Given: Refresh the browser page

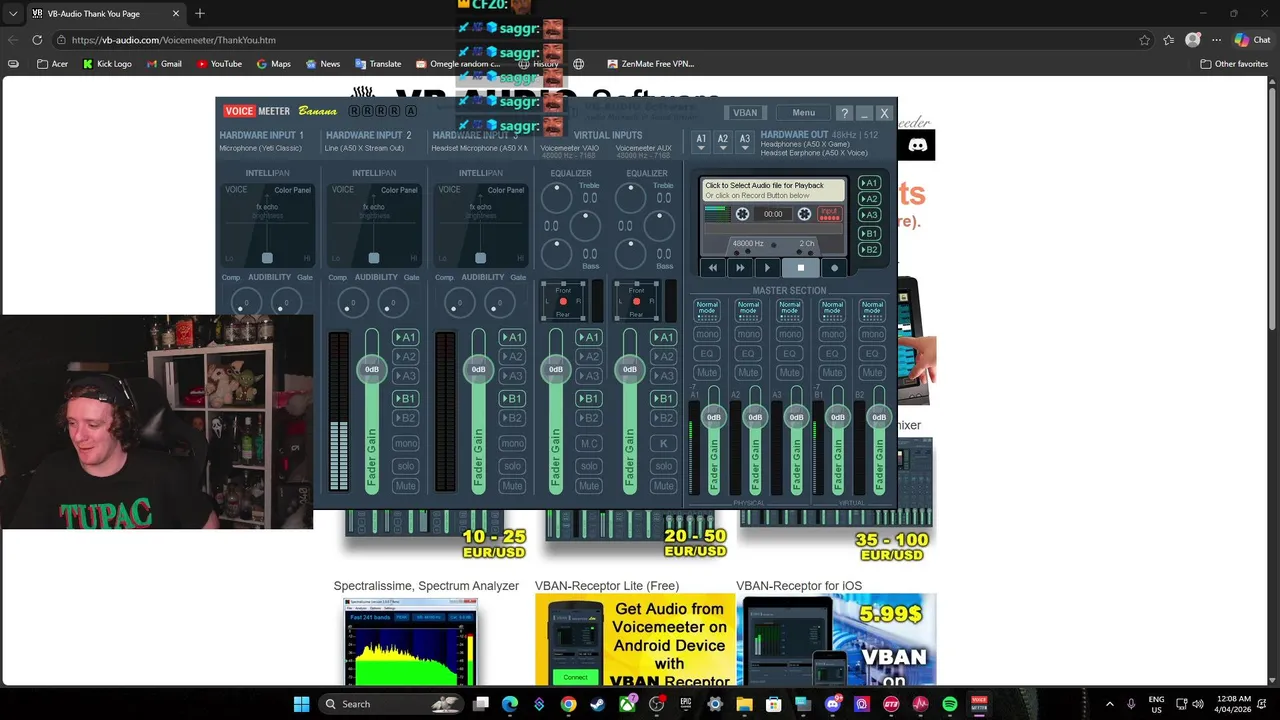Looking at the screenshot, I should [x=37, y=40].
